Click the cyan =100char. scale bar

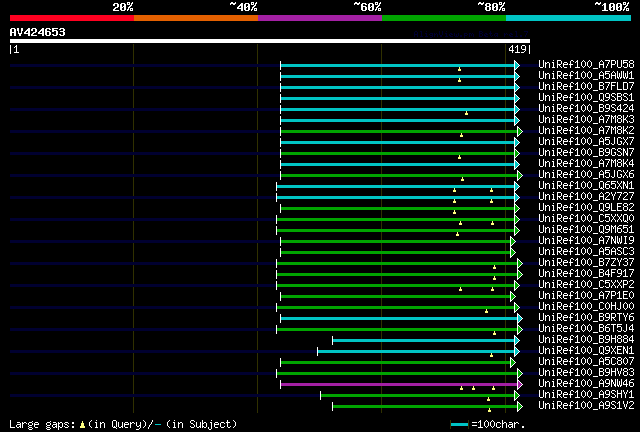(x=460, y=425)
